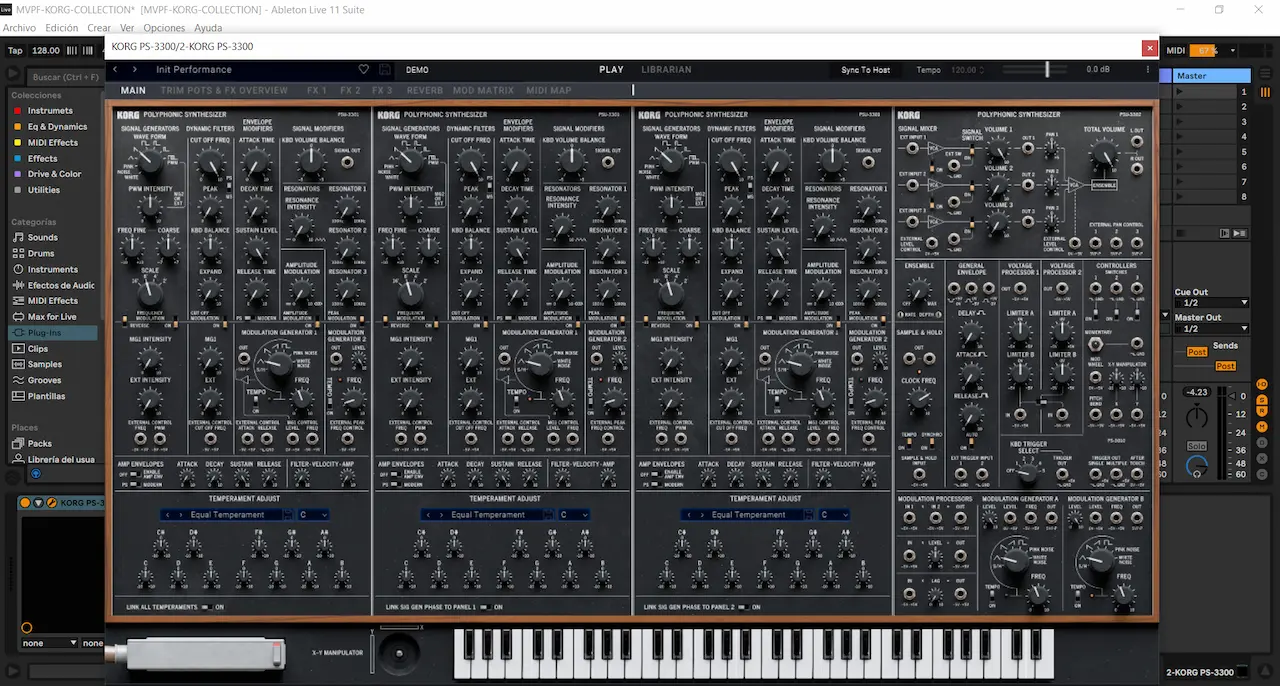This screenshot has width=1280, height=686.
Task: Click the Master track pan knob
Action: pyautogui.click(x=1197, y=418)
